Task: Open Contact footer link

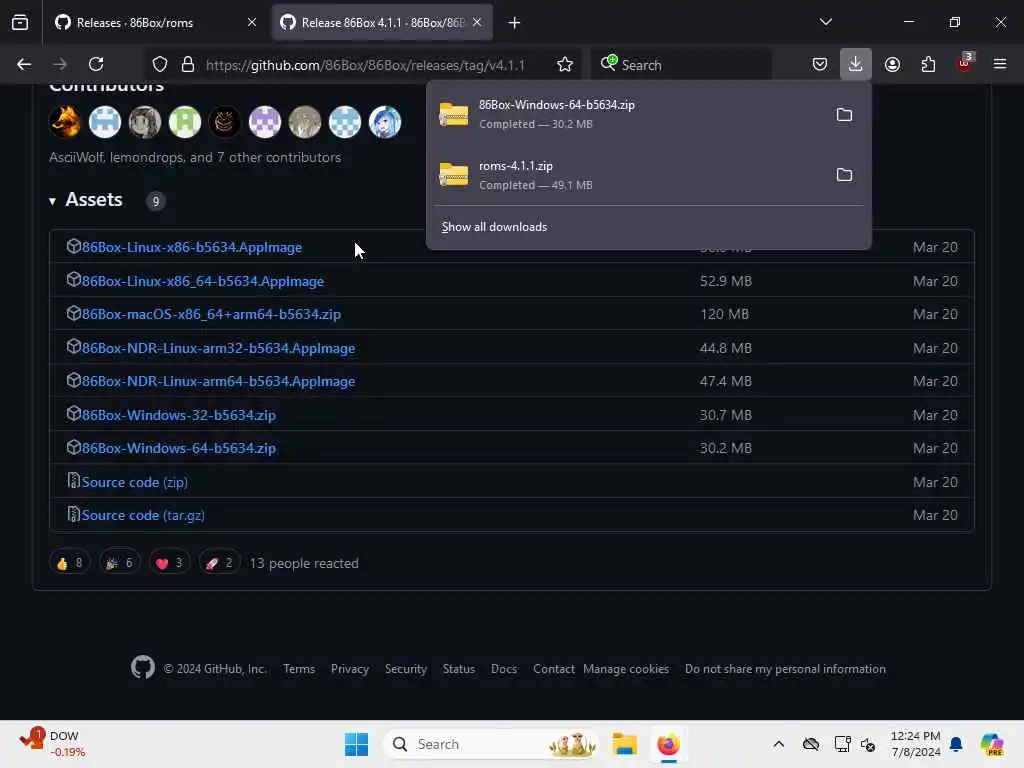Action: (553, 669)
